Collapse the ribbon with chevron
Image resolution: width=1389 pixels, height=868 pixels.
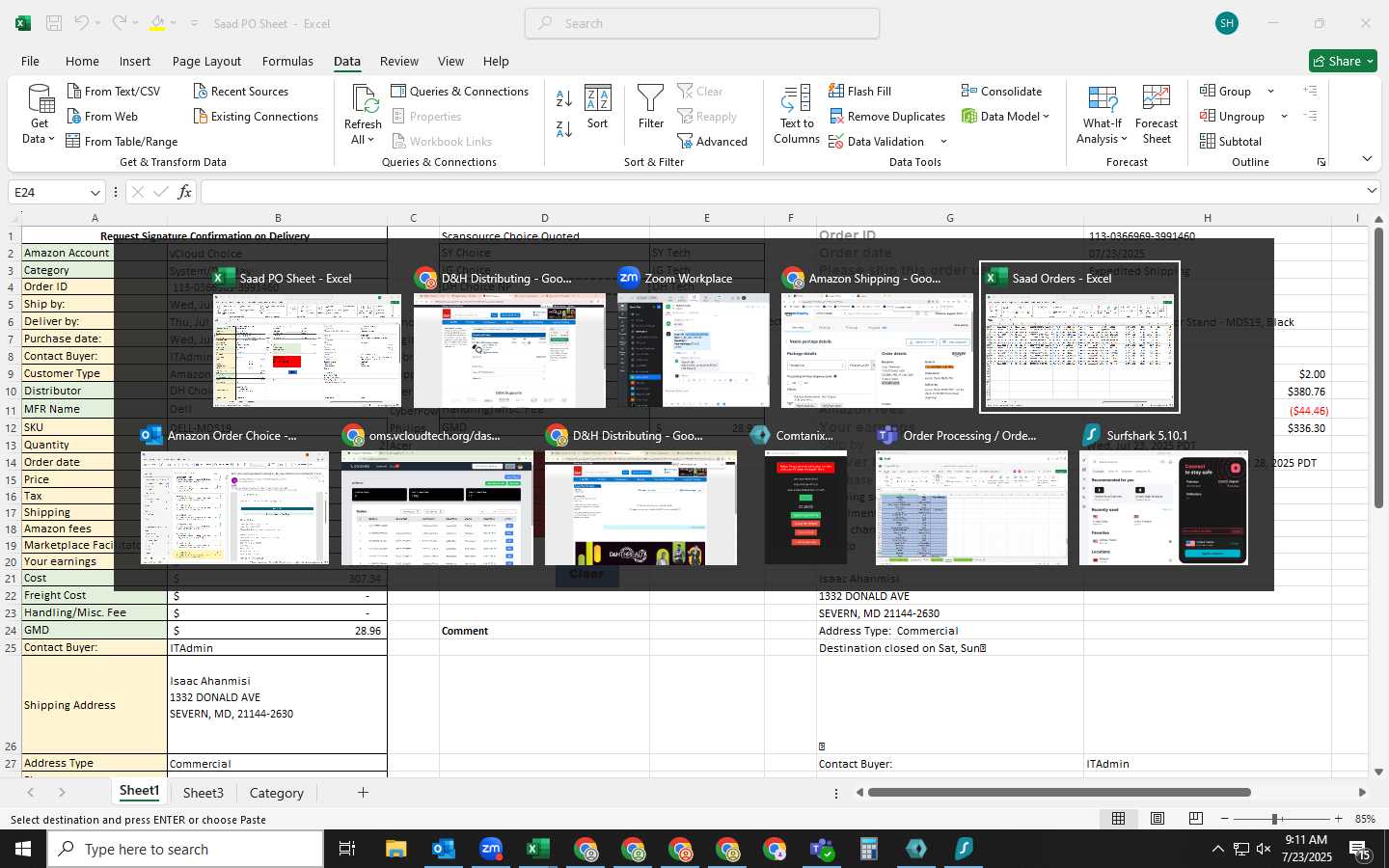pos(1367,158)
